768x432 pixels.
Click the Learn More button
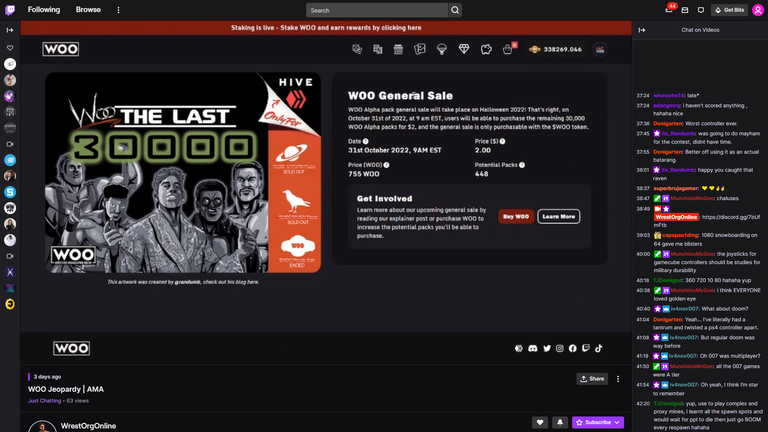click(x=559, y=216)
